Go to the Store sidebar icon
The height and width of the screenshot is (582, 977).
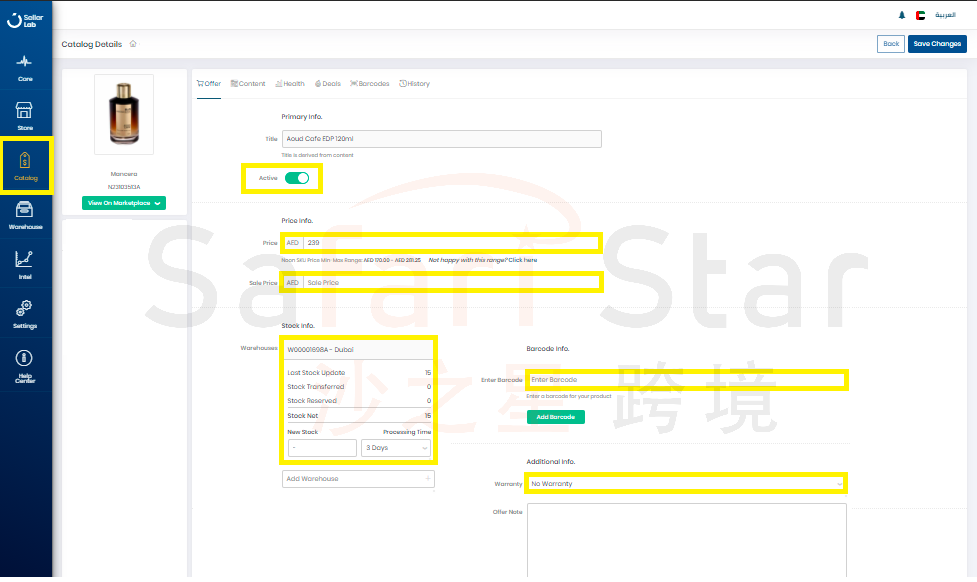pos(26,114)
